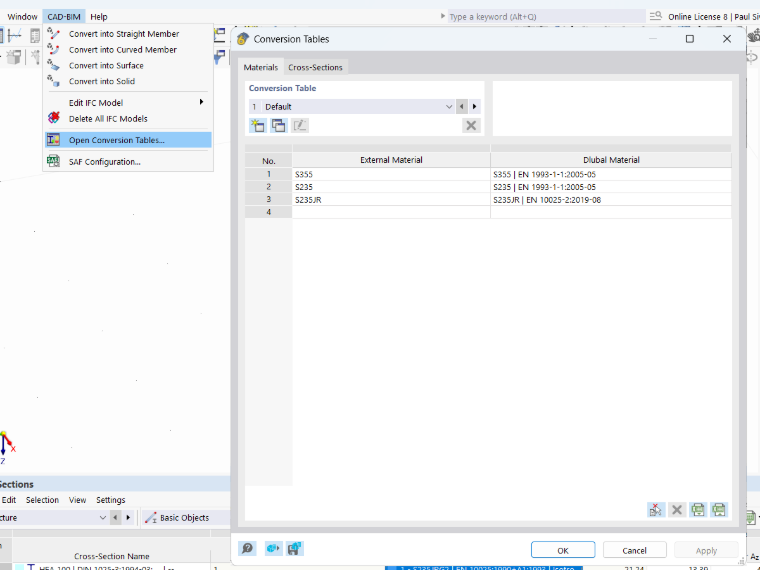Create a new conversion table
This screenshot has height=570, width=760.
click(258, 126)
